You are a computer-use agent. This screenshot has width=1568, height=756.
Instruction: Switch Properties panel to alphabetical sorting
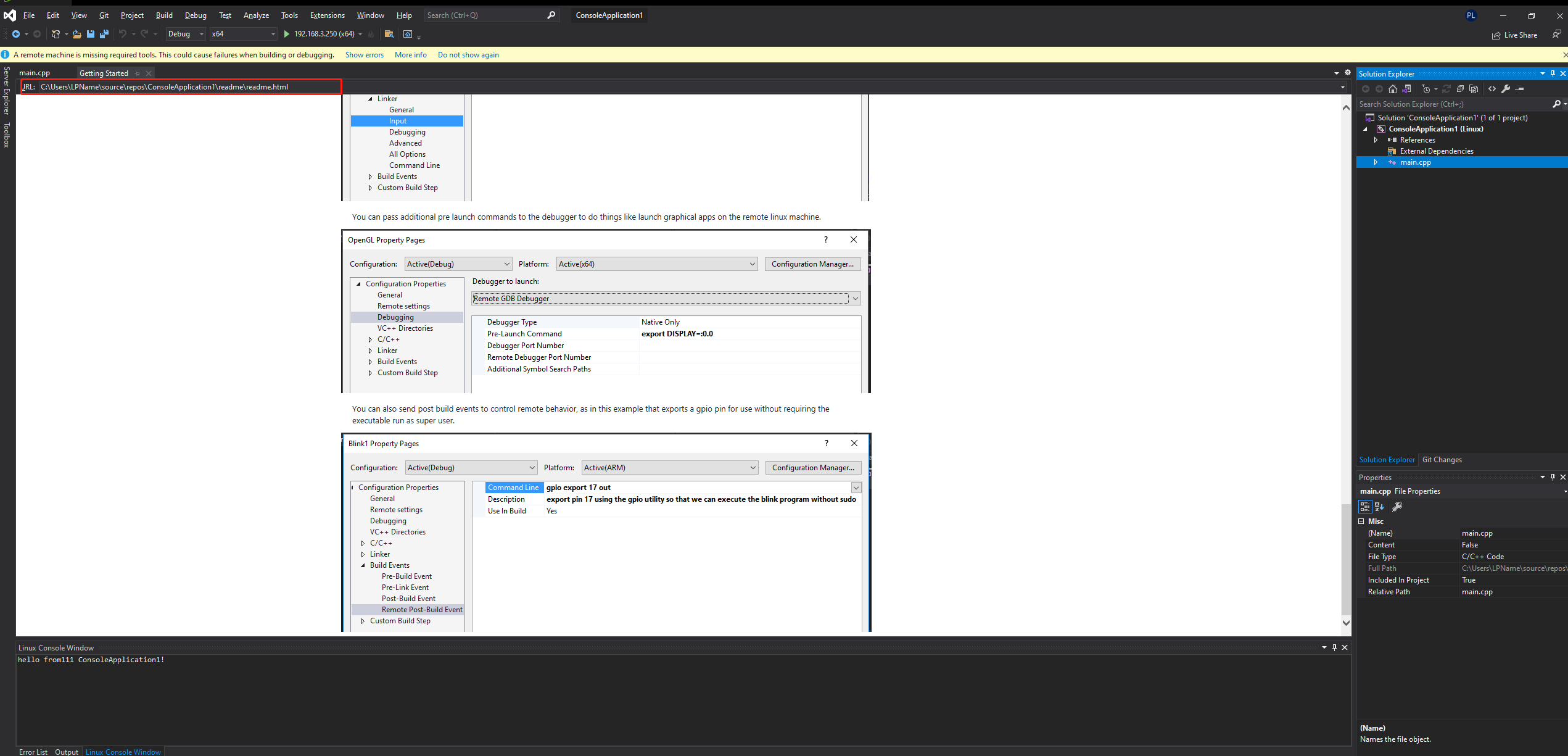1379,506
